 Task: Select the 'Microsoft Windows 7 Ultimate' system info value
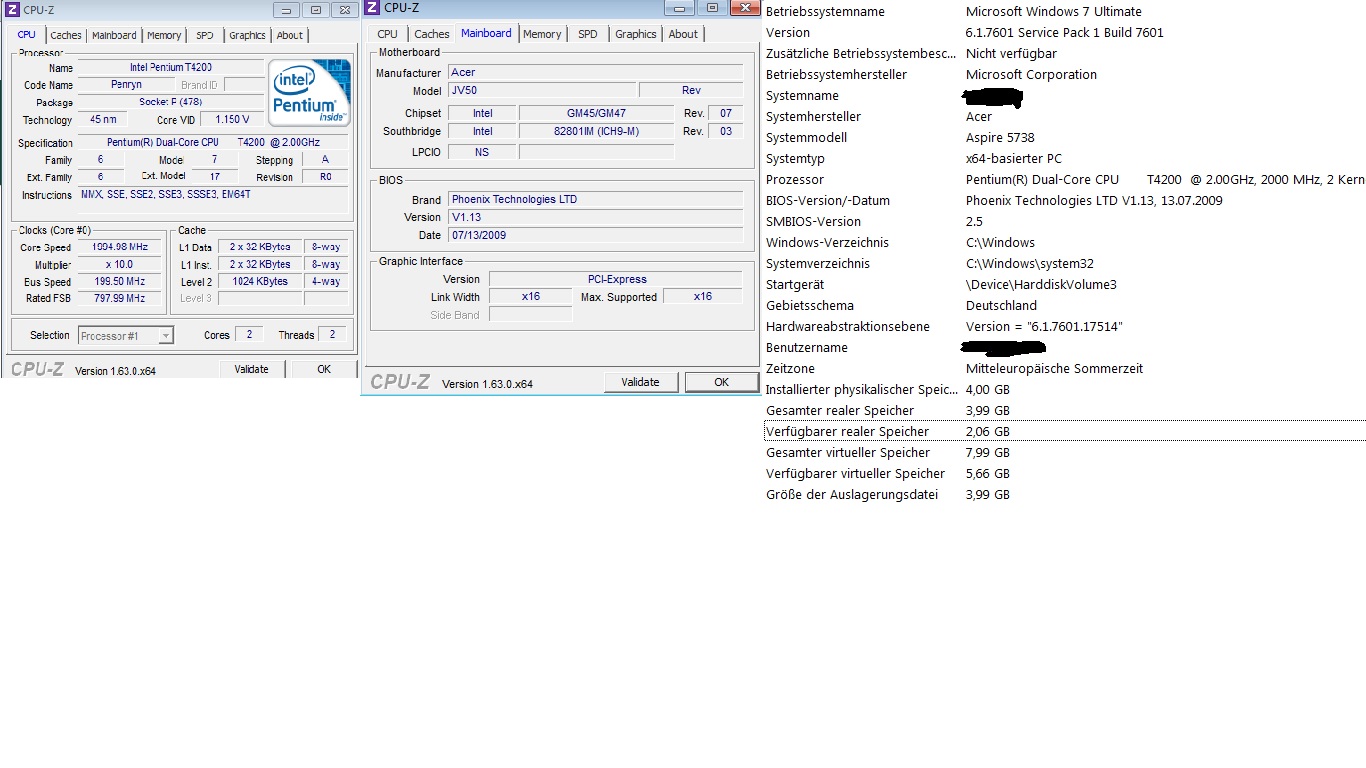pos(1053,12)
